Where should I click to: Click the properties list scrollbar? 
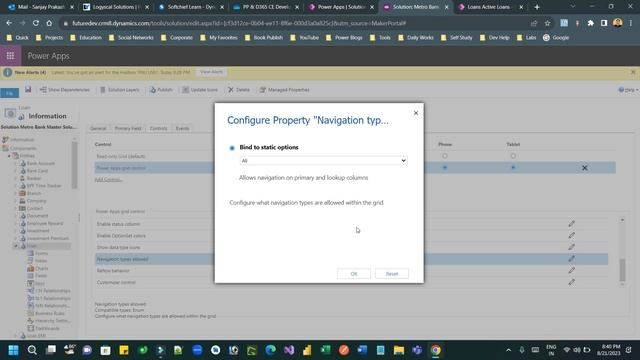pos(622,270)
